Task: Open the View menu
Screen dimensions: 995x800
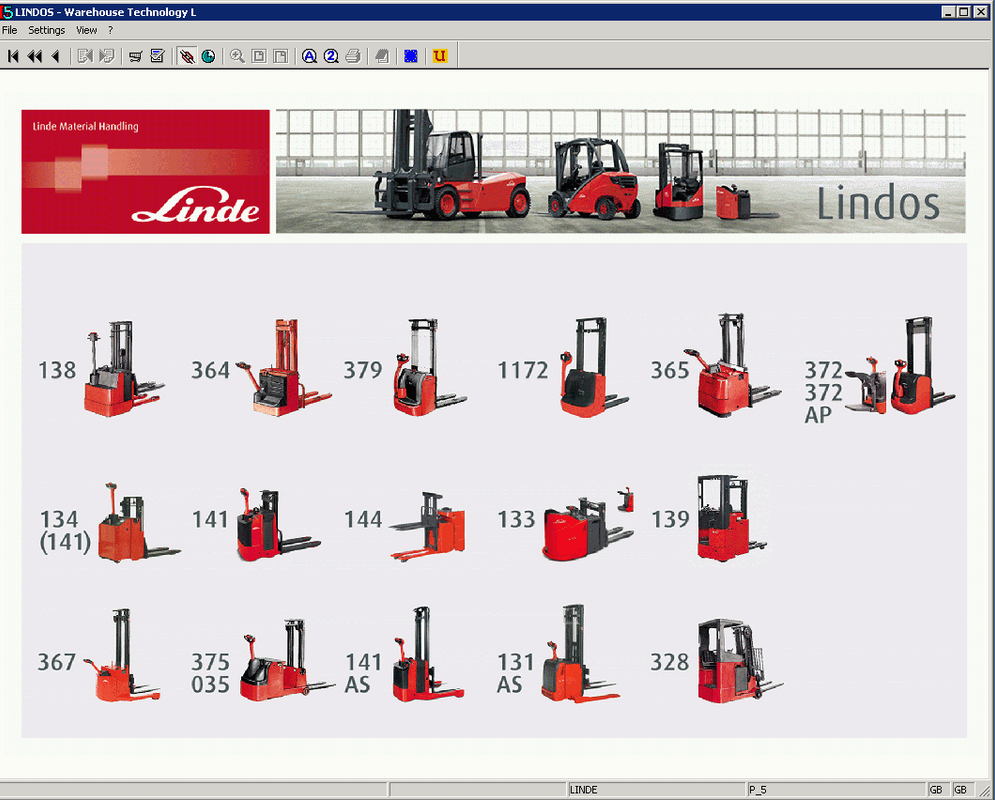Action: [86, 30]
